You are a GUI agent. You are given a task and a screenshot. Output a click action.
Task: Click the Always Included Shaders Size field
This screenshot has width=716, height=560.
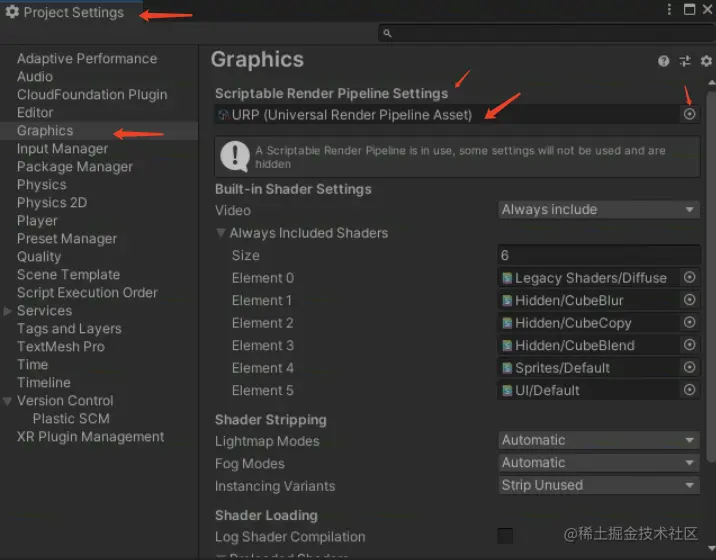coord(599,255)
